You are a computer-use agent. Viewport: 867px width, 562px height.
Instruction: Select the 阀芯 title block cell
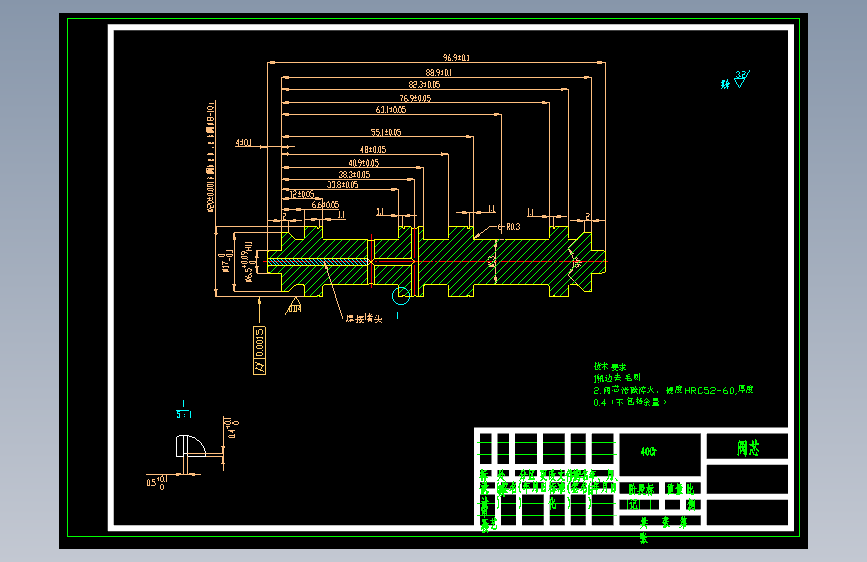[748, 447]
